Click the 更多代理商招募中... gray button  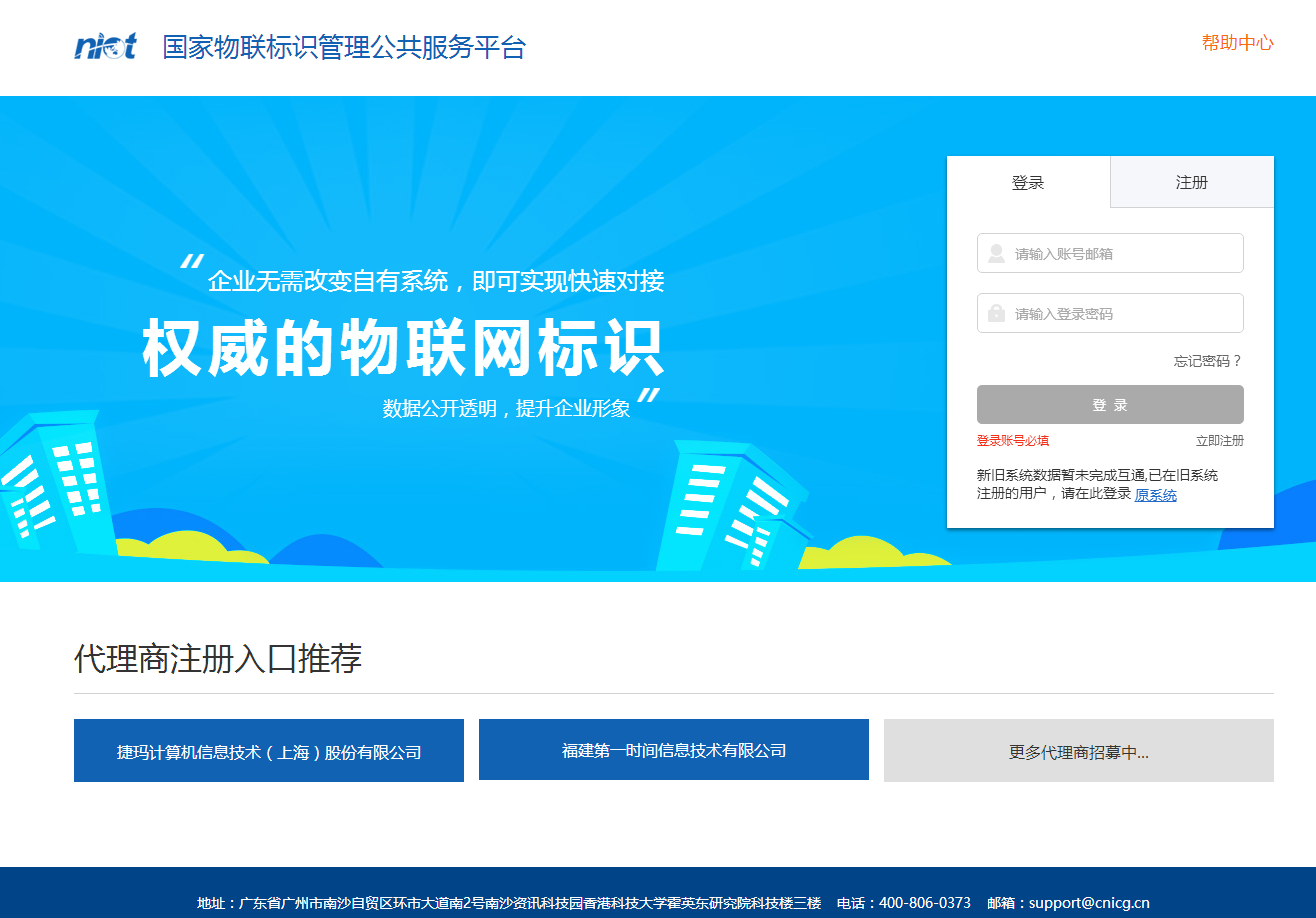[1078, 751]
